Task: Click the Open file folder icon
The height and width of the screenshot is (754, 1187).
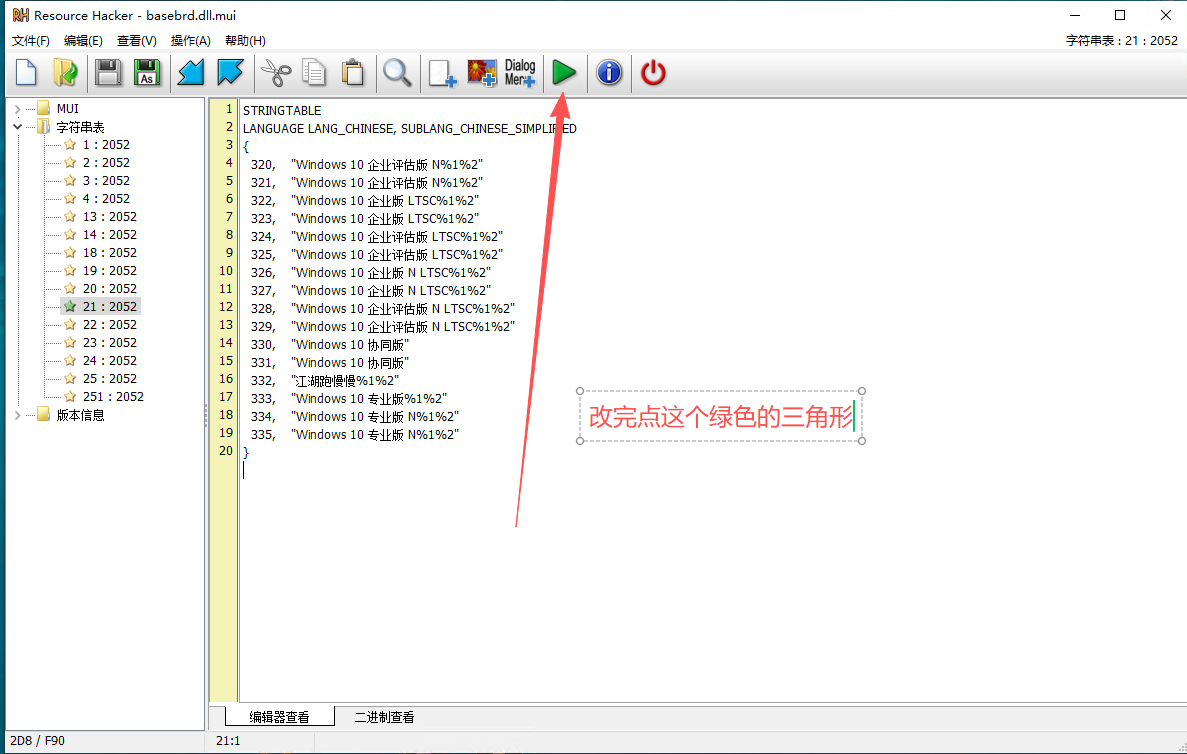Action: point(65,73)
